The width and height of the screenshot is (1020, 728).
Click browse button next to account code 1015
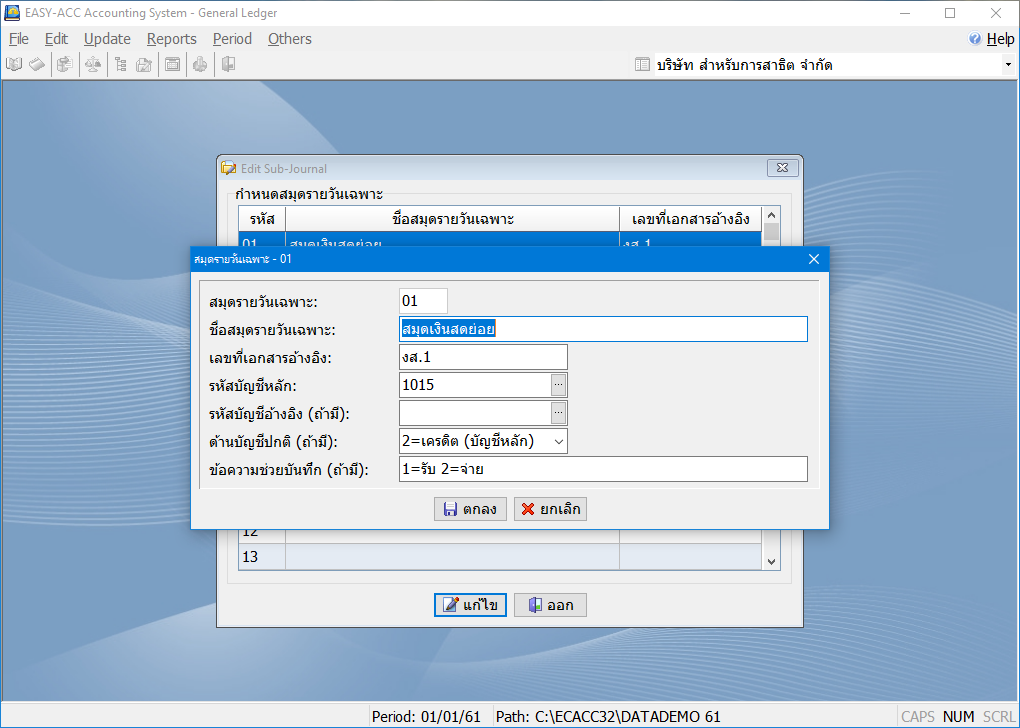559,384
